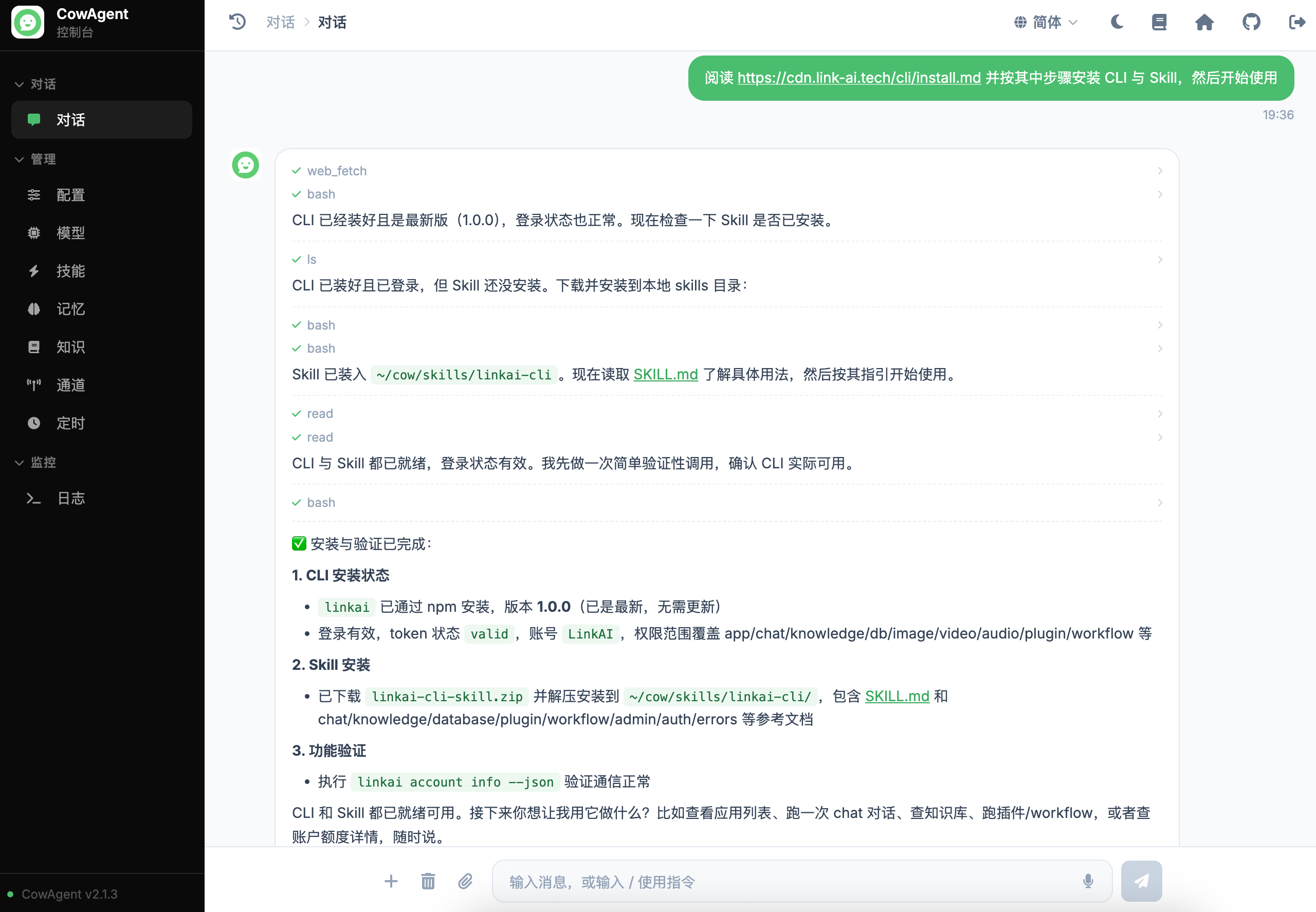Click the linkai-cli-skill.zip code snippet

[x=447, y=697]
